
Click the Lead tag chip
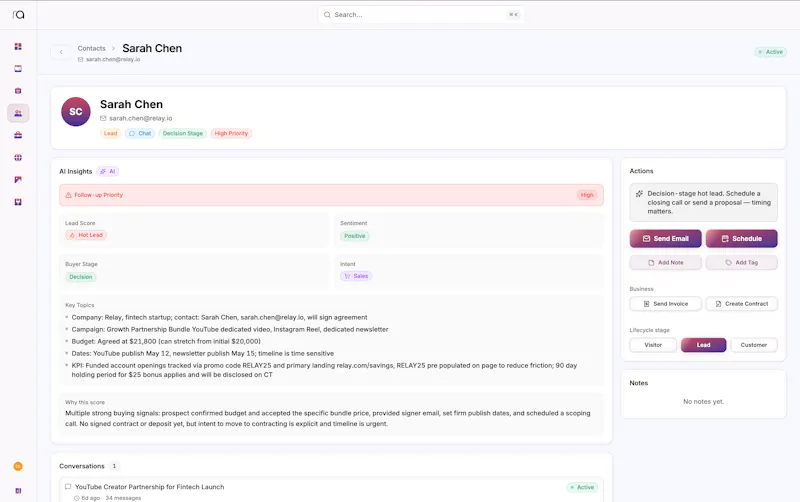(x=110, y=134)
